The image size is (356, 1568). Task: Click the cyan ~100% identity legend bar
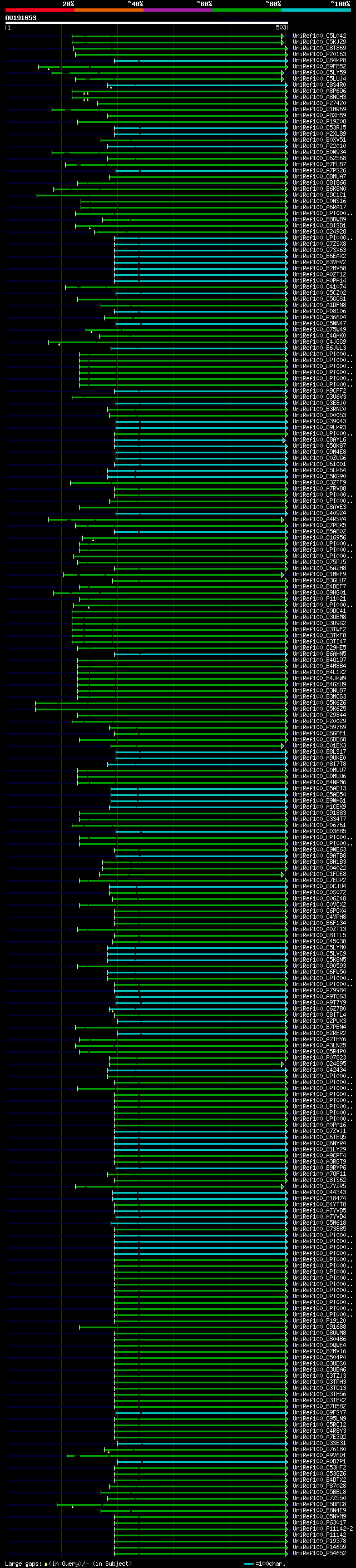click(x=317, y=10)
